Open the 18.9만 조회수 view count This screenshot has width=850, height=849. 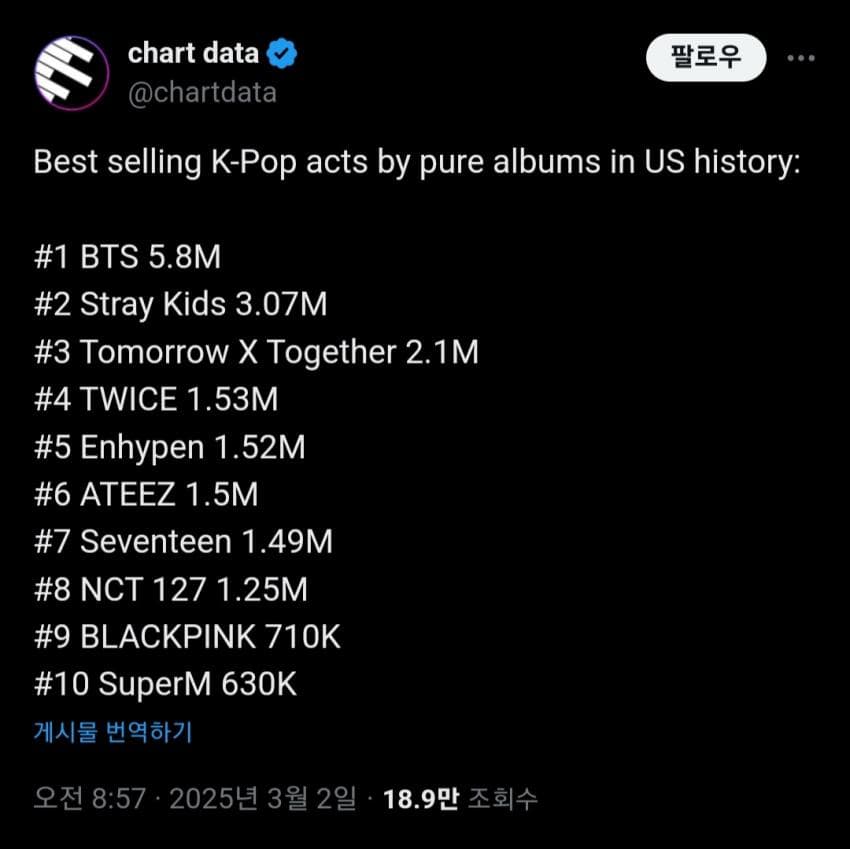pos(460,799)
